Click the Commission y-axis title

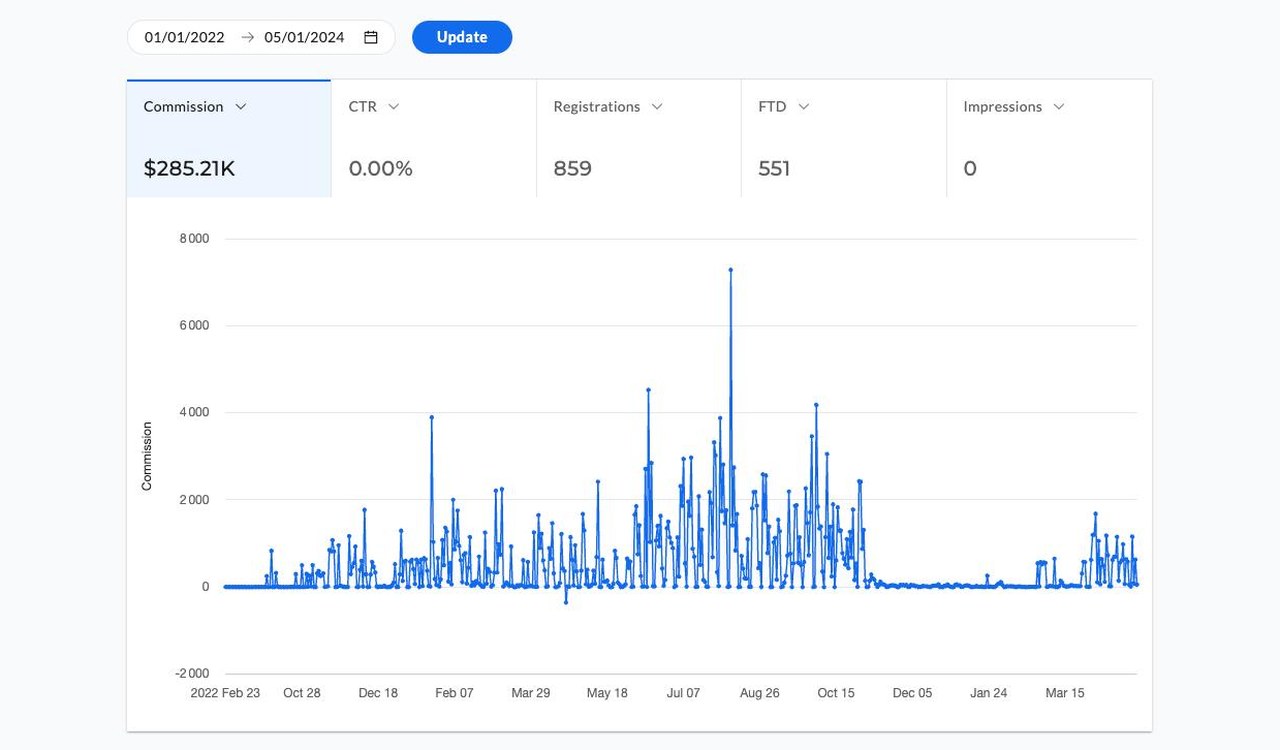click(147, 456)
